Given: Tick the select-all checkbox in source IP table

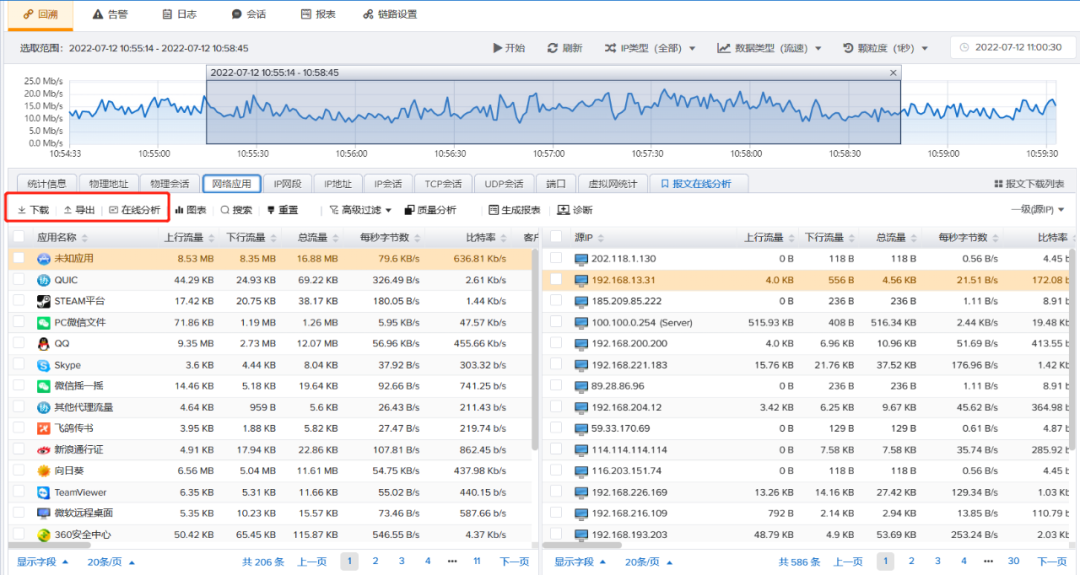Looking at the screenshot, I should tap(556, 237).
